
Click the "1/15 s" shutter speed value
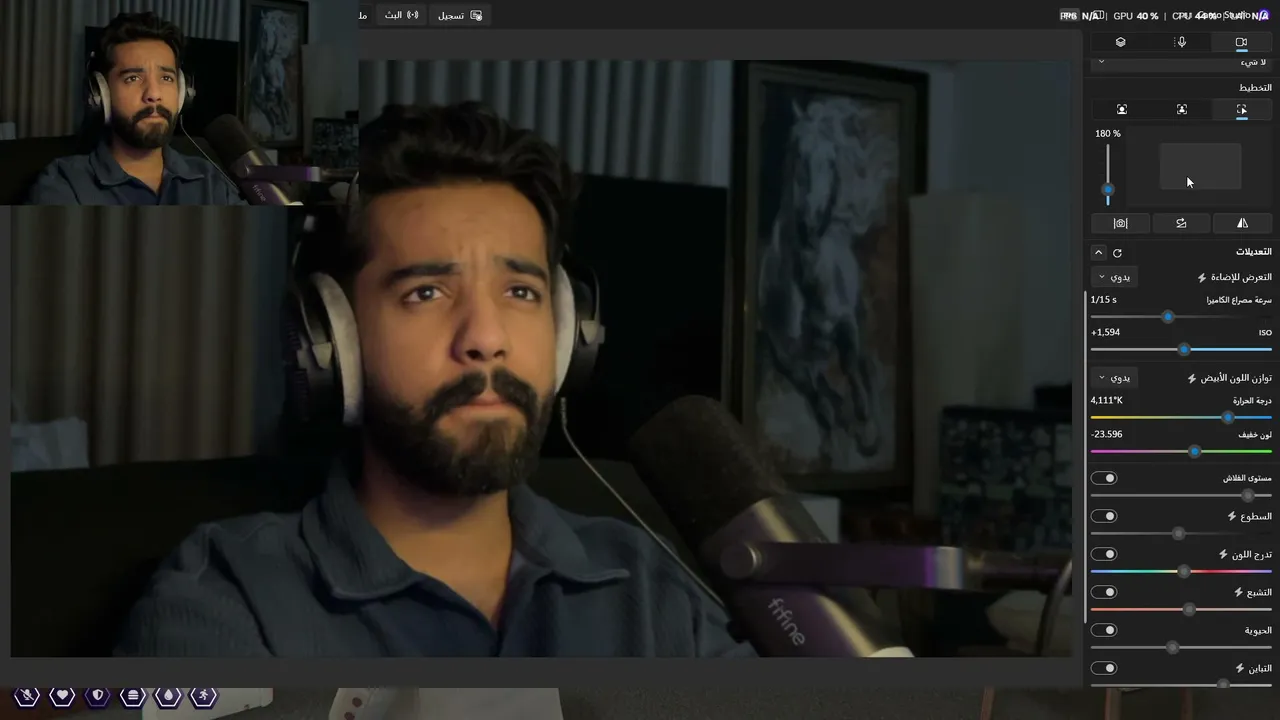[1104, 300]
